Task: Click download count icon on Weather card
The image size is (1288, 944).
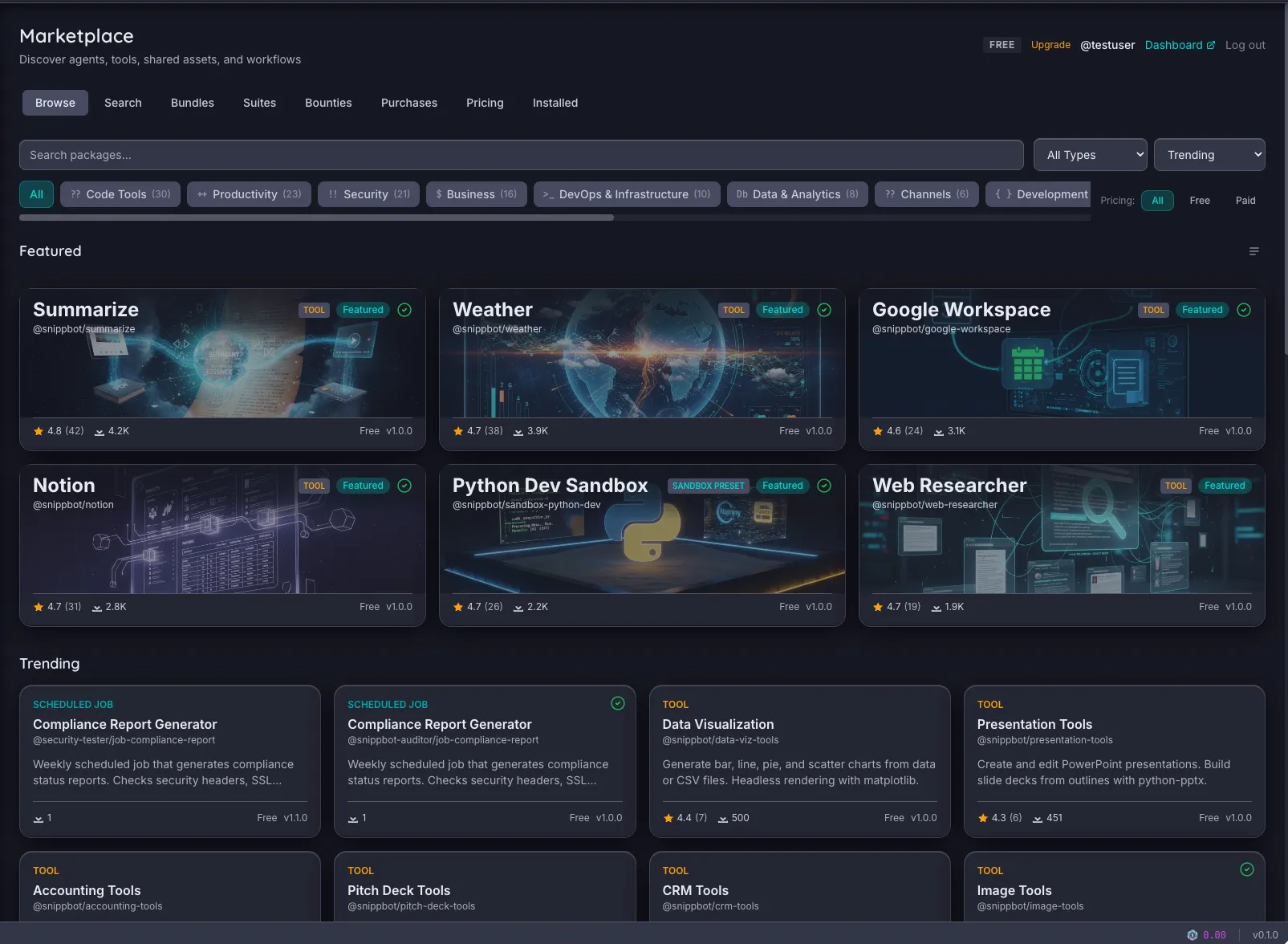Action: [x=518, y=432]
